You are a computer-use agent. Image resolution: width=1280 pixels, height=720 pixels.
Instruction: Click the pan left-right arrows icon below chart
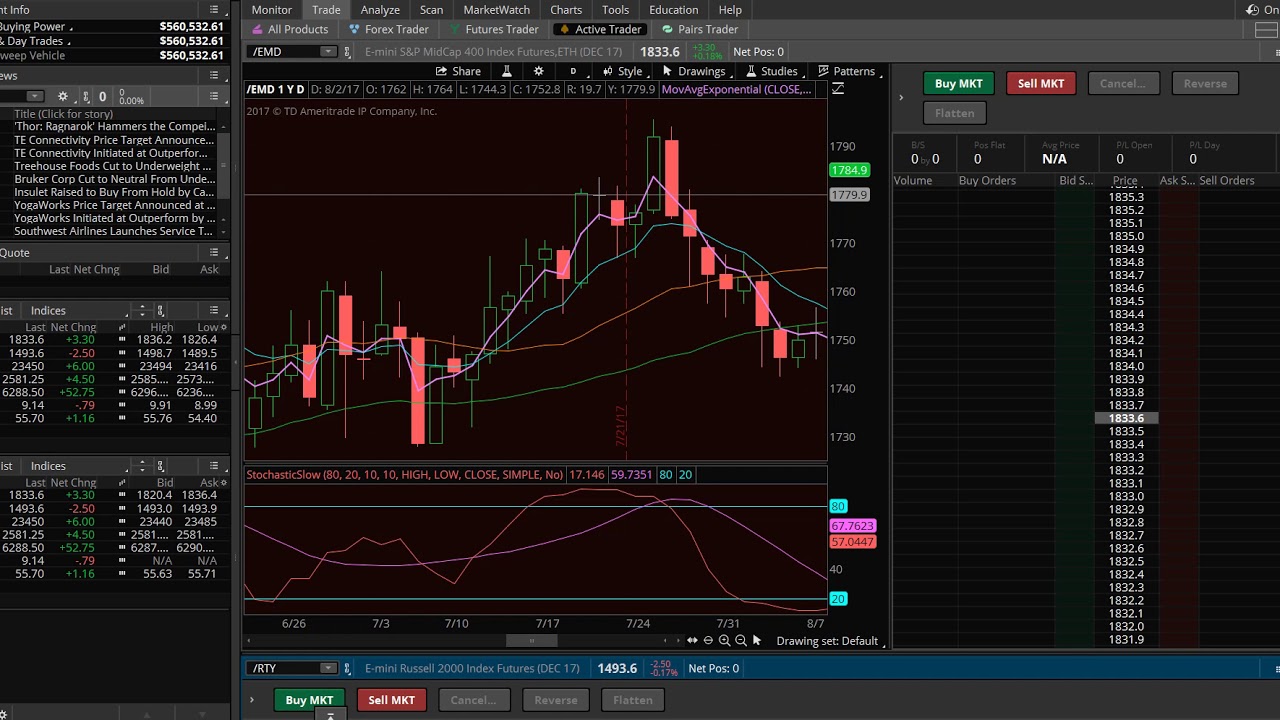point(692,641)
